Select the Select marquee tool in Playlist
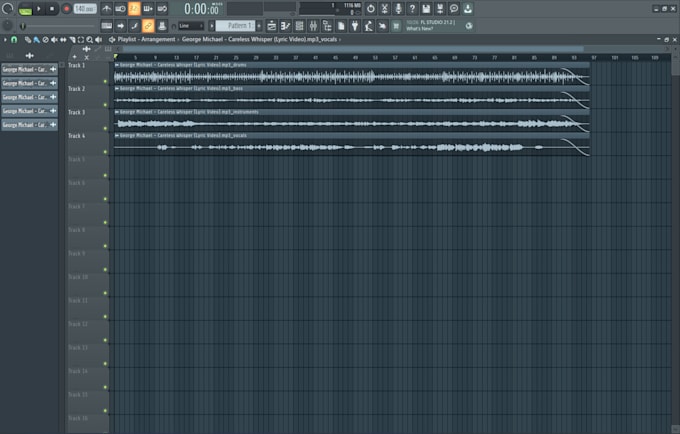 click(x=81, y=40)
